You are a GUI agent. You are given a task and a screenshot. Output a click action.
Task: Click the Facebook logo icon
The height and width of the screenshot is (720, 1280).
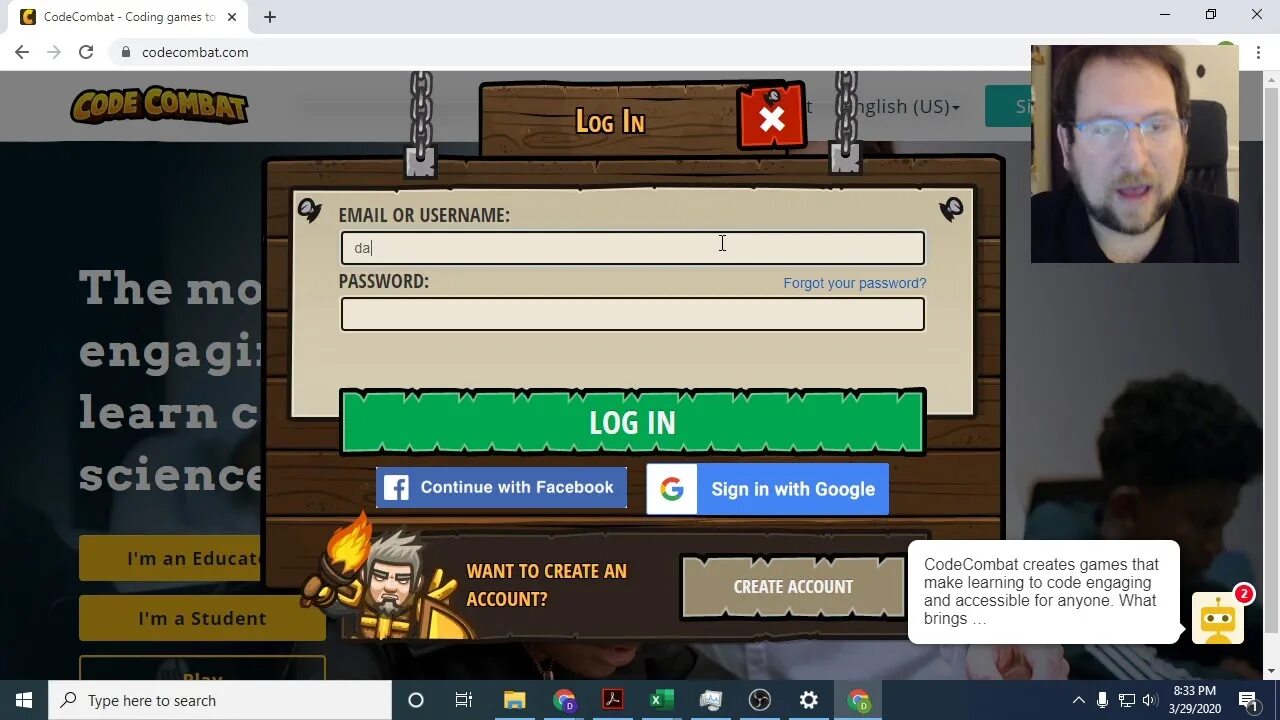[397, 488]
